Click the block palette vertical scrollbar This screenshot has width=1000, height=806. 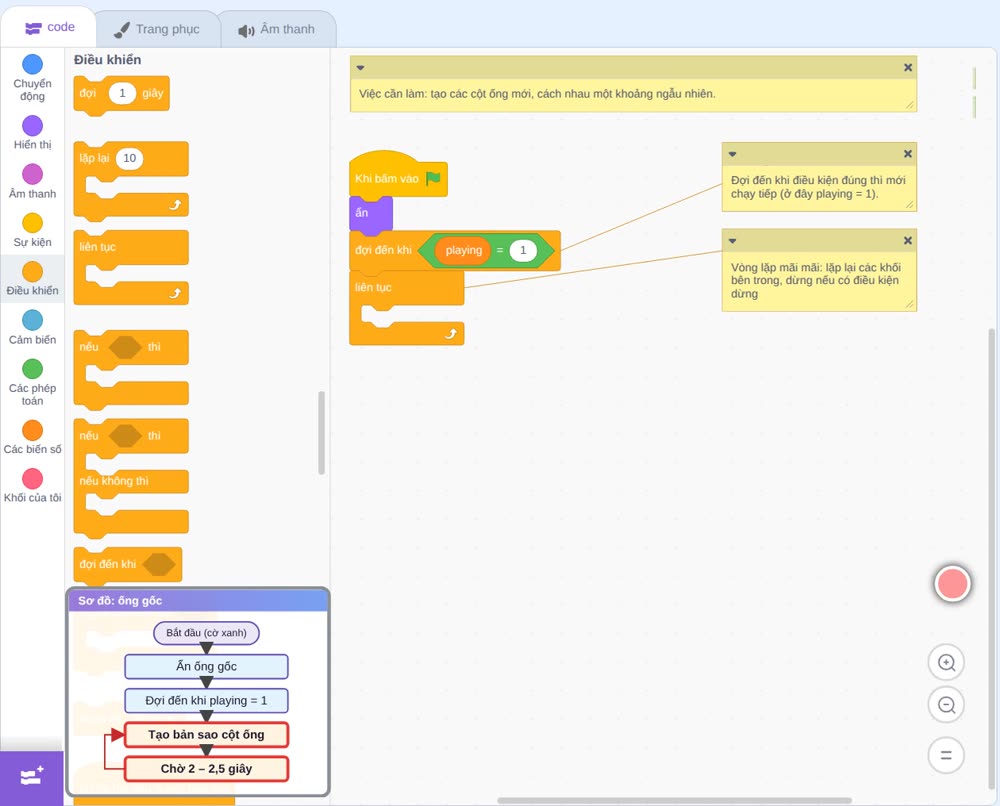click(321, 432)
